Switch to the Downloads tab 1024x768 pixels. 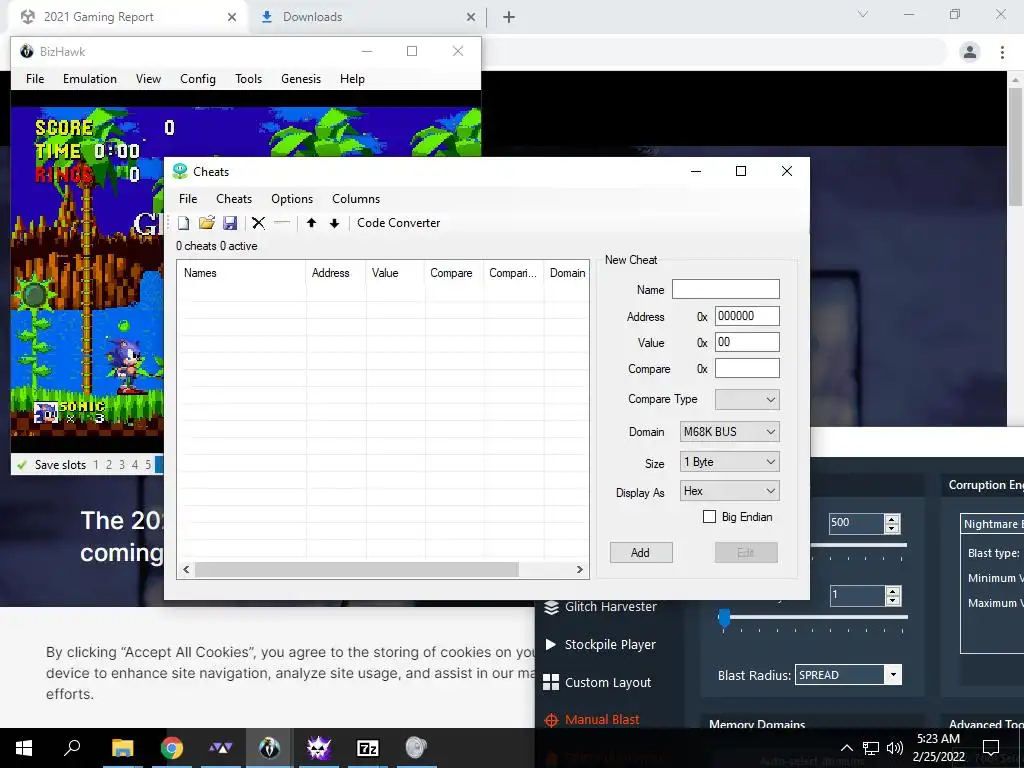(366, 17)
